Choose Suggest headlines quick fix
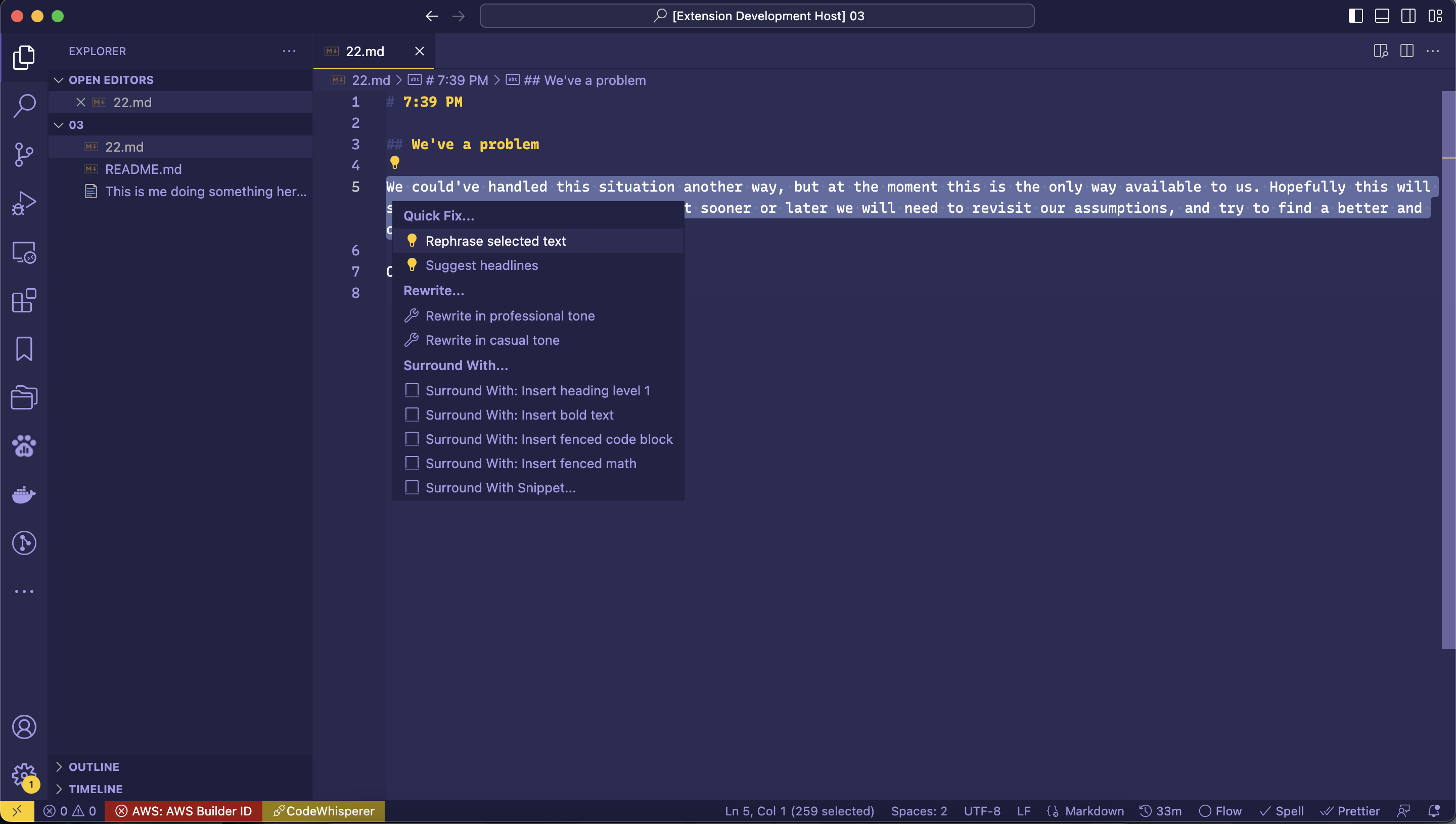 538,265
